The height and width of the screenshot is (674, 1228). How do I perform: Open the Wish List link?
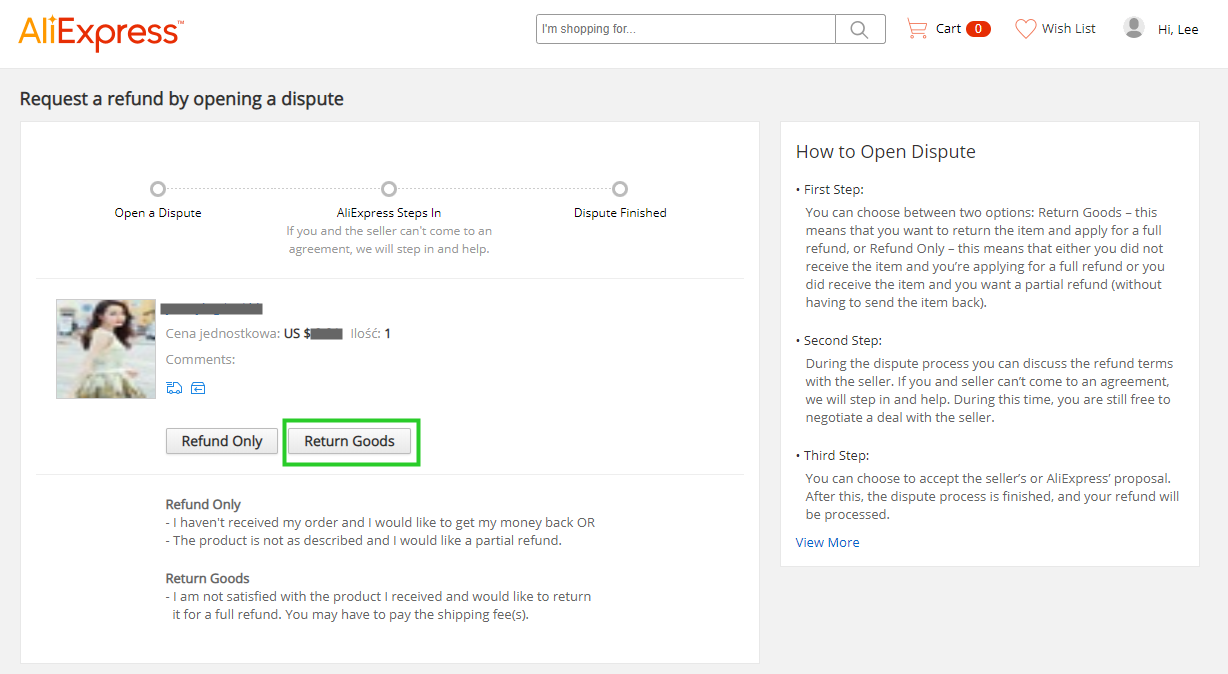click(x=1068, y=29)
